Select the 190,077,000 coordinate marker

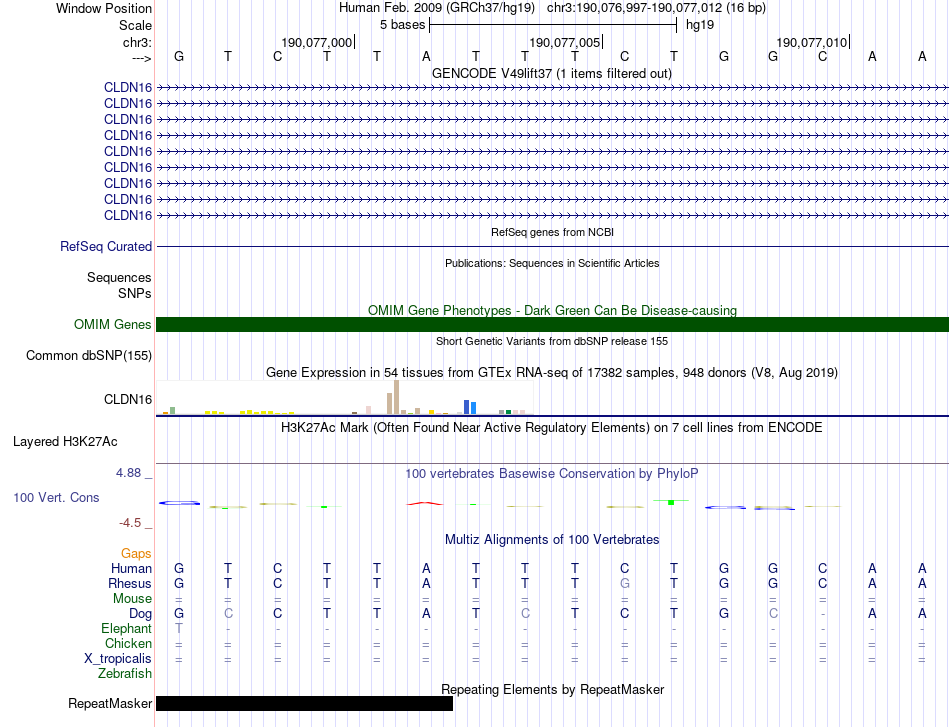(316, 42)
